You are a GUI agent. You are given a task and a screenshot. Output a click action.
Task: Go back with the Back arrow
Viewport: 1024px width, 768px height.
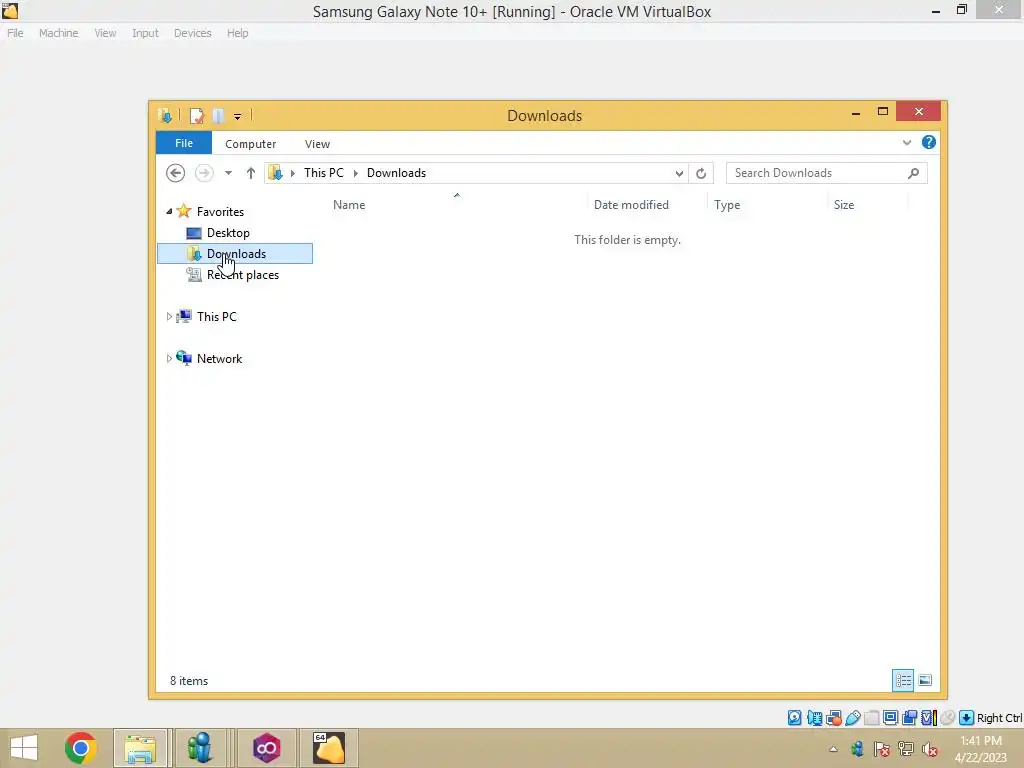175,173
